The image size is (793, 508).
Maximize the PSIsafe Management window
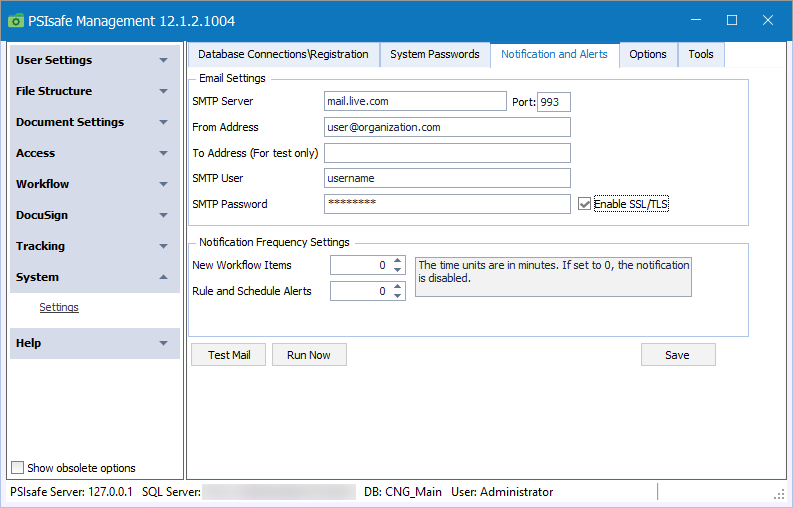[732, 20]
